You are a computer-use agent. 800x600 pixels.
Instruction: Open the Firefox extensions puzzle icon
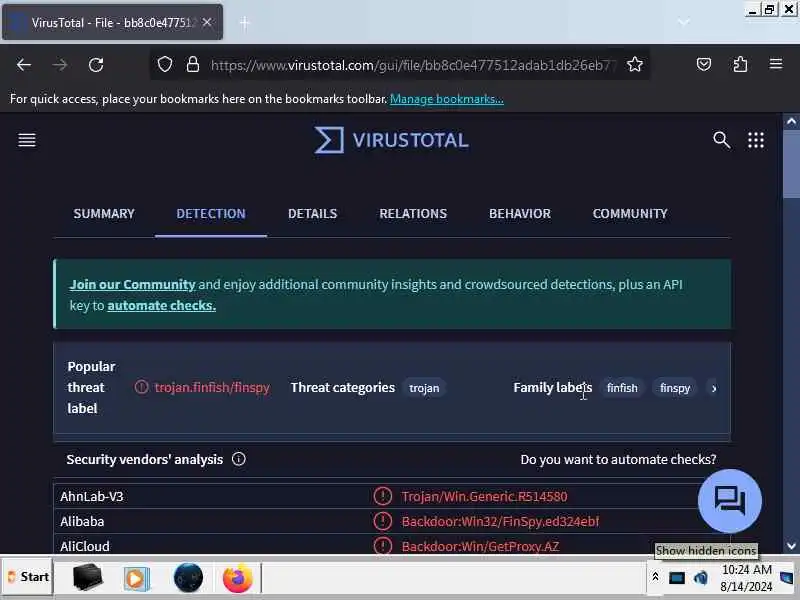point(740,64)
